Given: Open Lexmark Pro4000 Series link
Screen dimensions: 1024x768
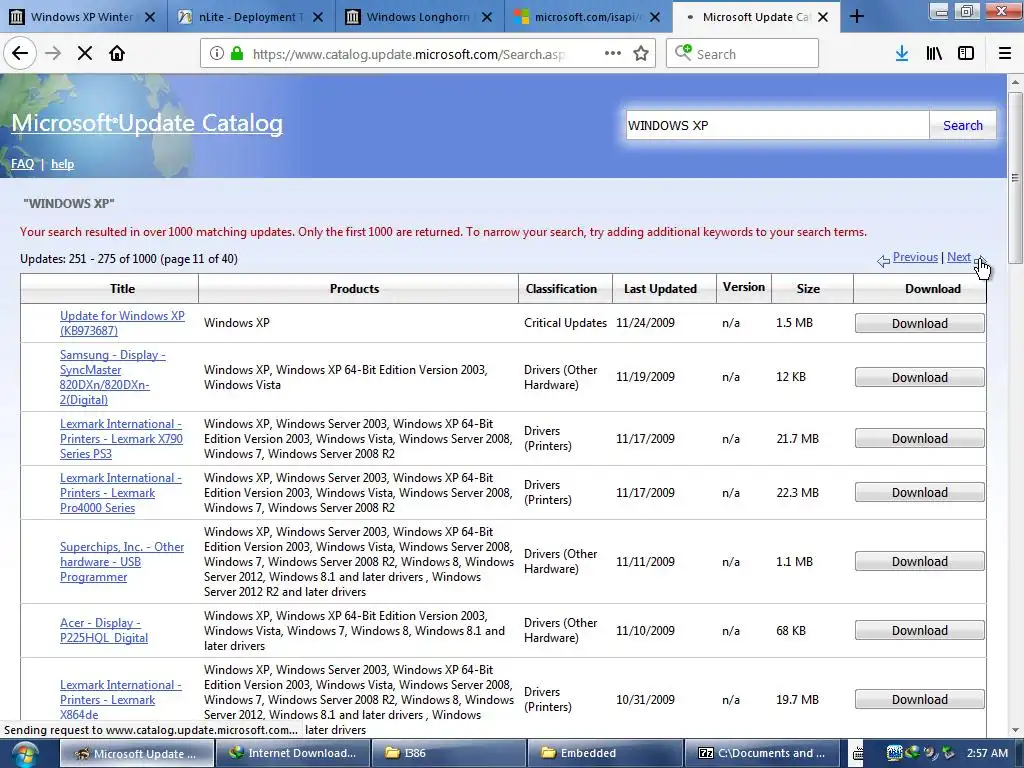Looking at the screenshot, I should click(x=120, y=493).
